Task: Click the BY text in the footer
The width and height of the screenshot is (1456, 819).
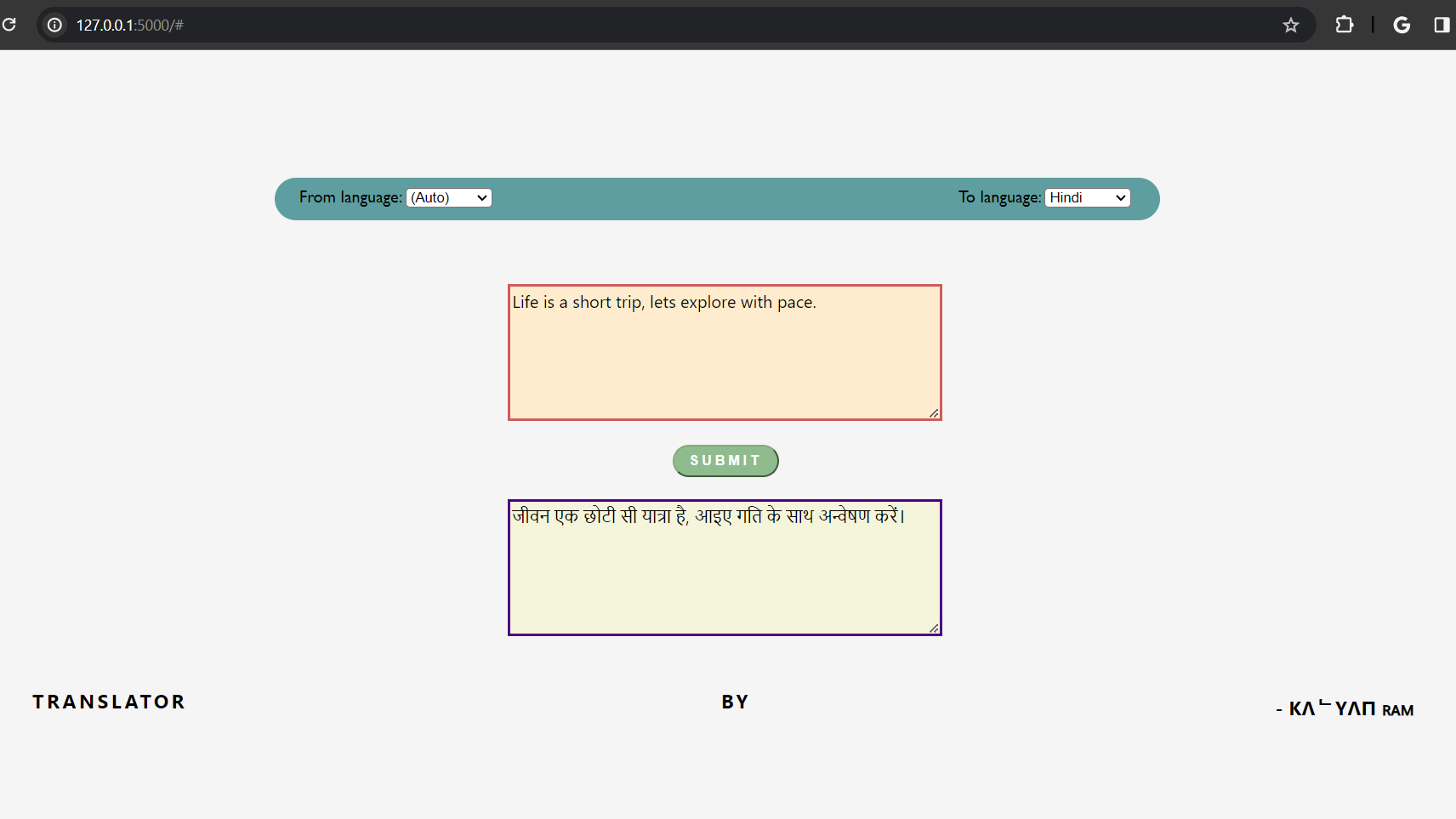Action: (735, 702)
